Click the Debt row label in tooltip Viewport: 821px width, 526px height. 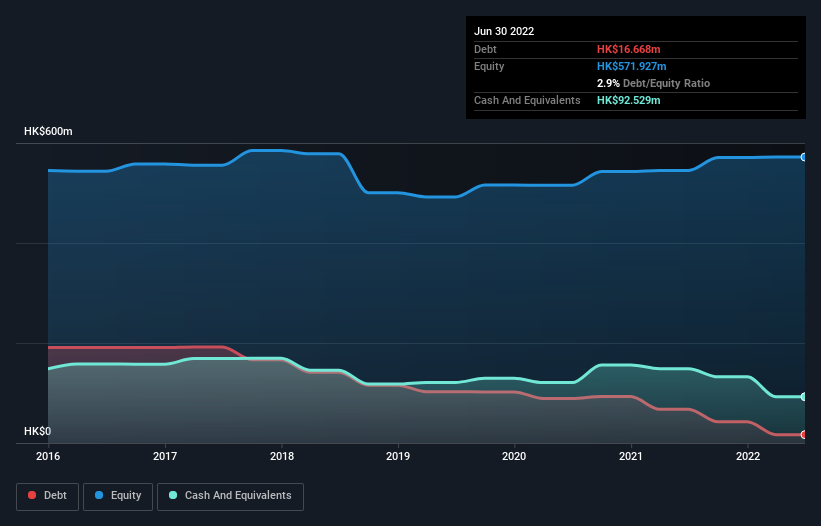[x=485, y=49]
